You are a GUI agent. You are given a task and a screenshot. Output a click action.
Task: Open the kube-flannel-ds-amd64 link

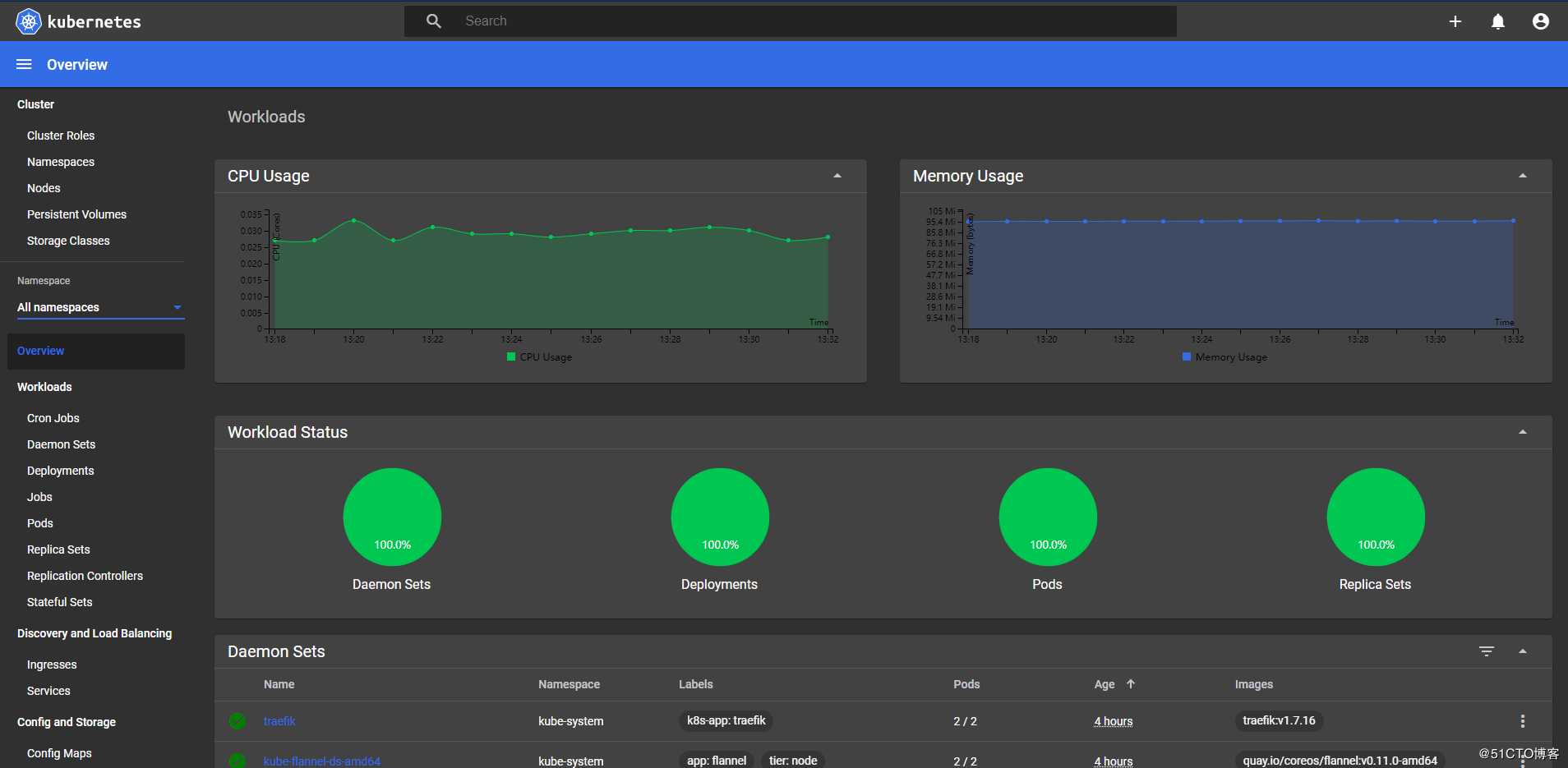pos(321,761)
